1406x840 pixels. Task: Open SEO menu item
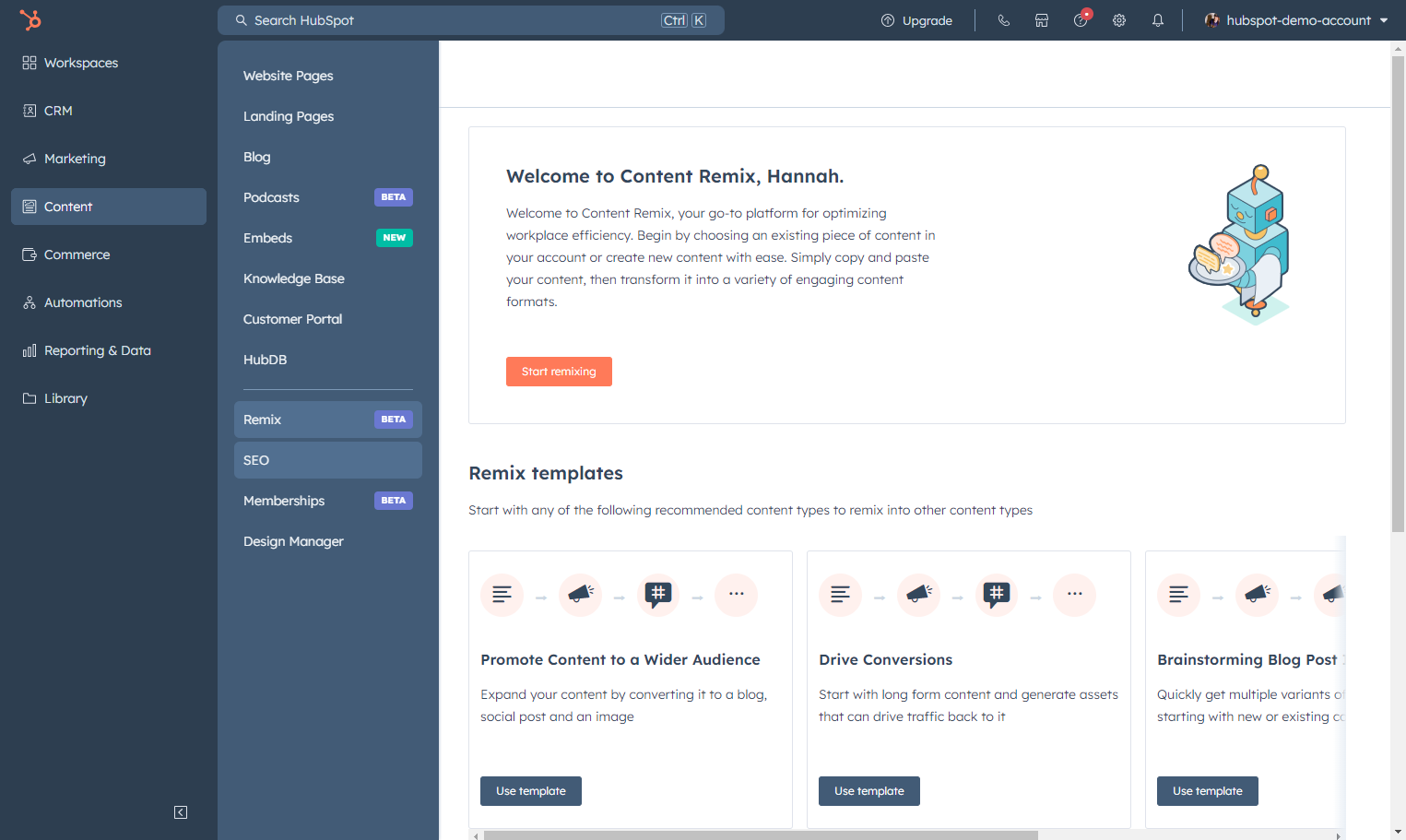click(327, 460)
